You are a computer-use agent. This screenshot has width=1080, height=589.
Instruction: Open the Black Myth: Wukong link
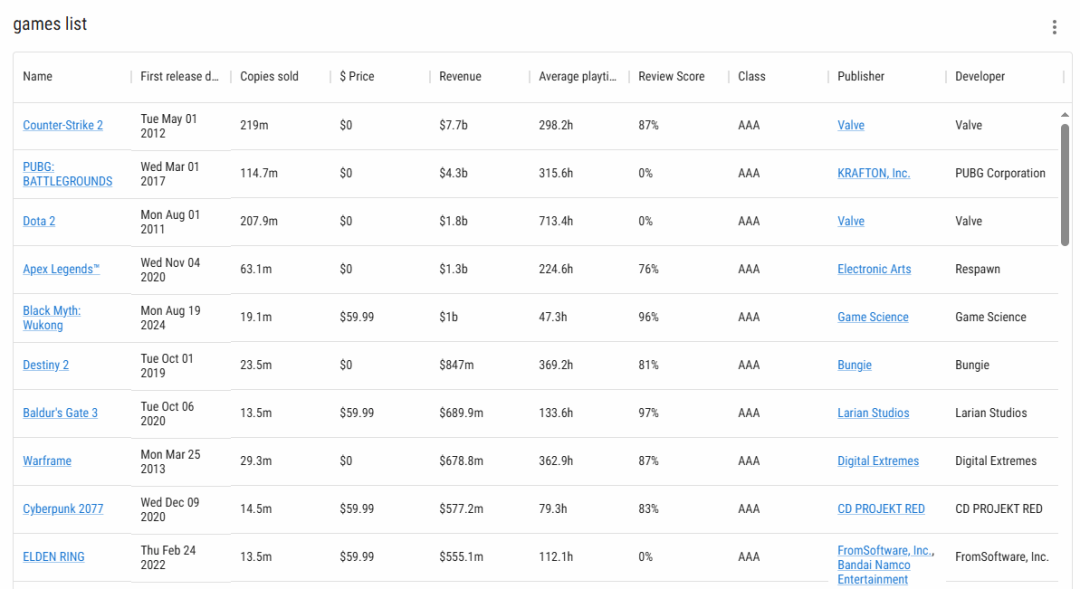coord(52,318)
